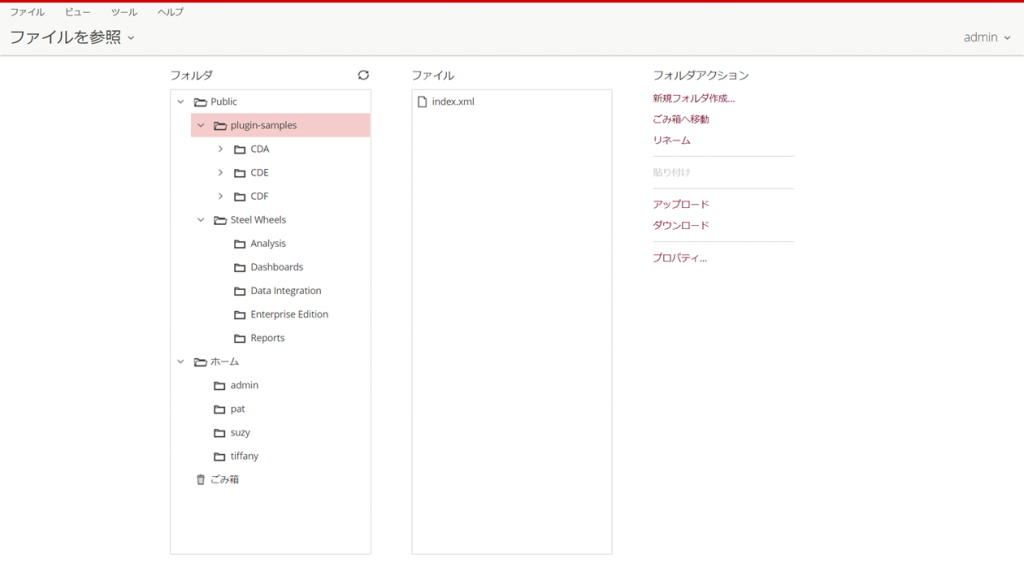
Task: Click the ホーム folder icon
Action: 200,362
